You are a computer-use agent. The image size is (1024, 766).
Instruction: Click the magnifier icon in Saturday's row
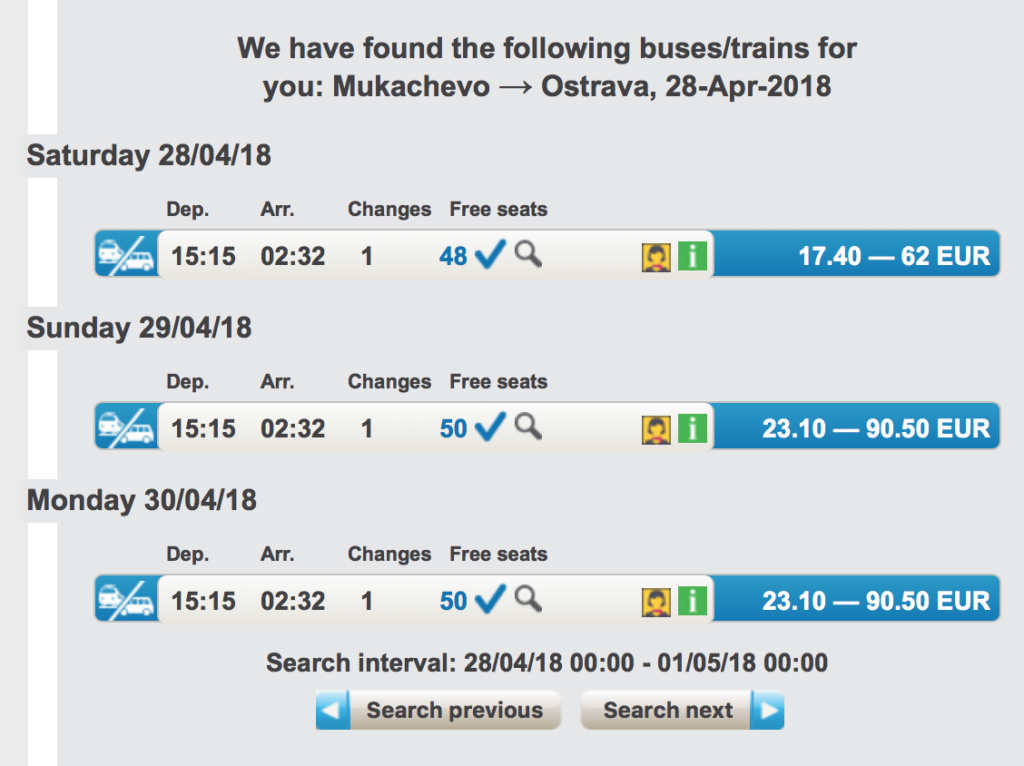[x=528, y=255]
